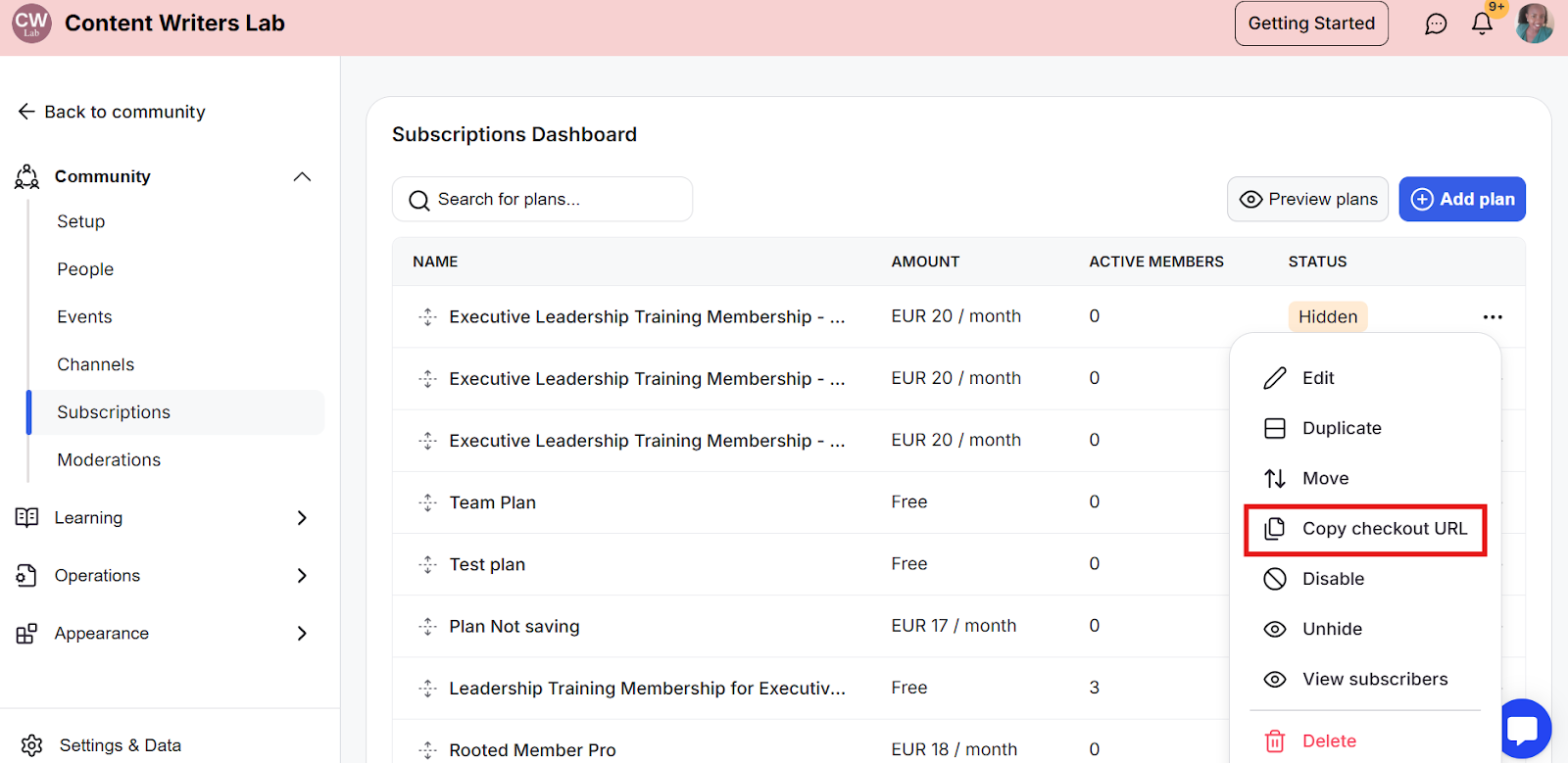The width and height of the screenshot is (1568, 763).
Task: Click the Add plan button
Action: (1461, 199)
